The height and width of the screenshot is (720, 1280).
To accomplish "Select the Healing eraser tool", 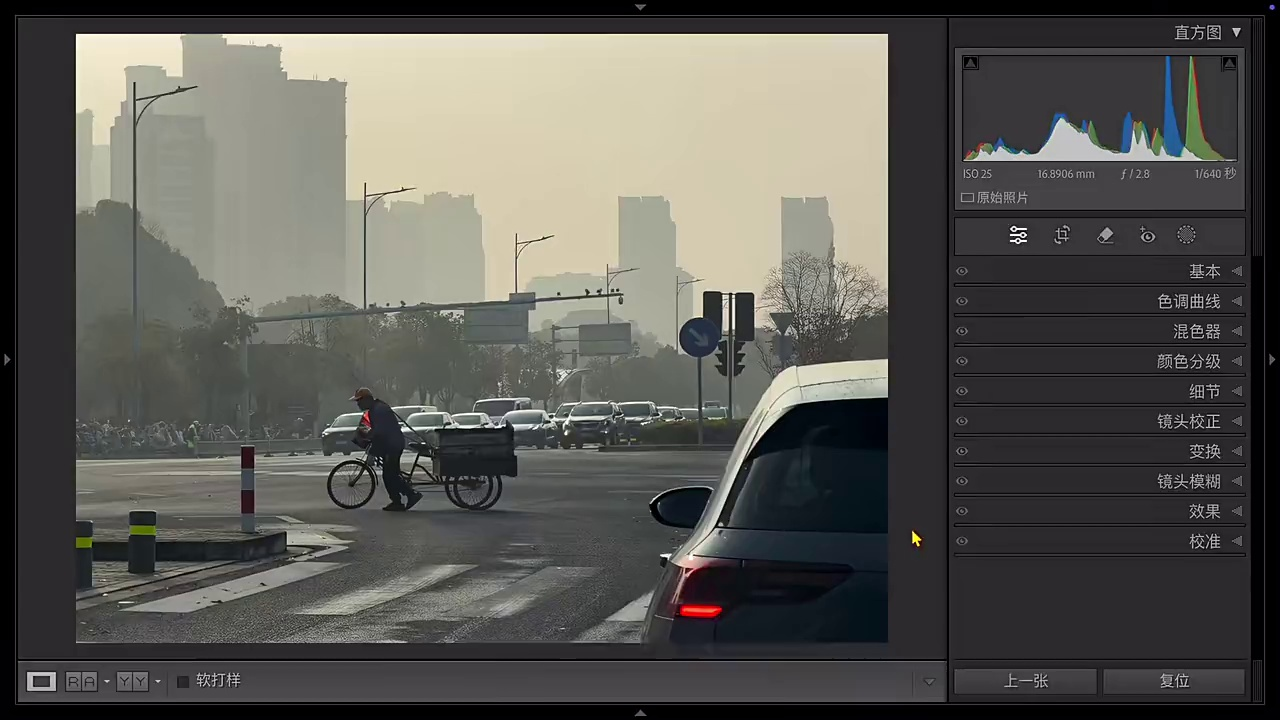I will point(1105,235).
